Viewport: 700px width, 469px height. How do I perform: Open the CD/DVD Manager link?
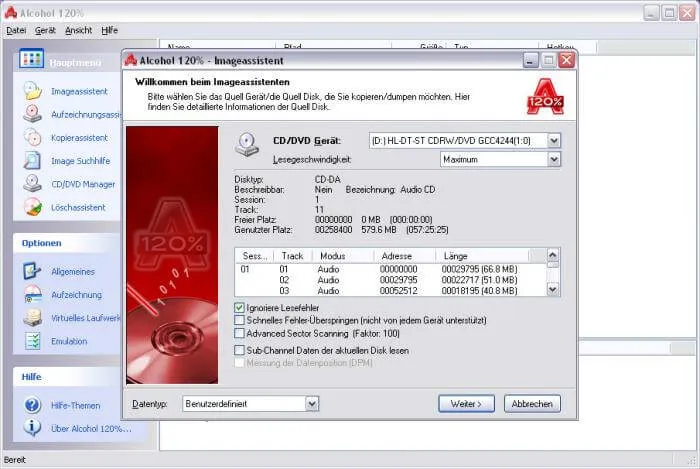[x=83, y=184]
